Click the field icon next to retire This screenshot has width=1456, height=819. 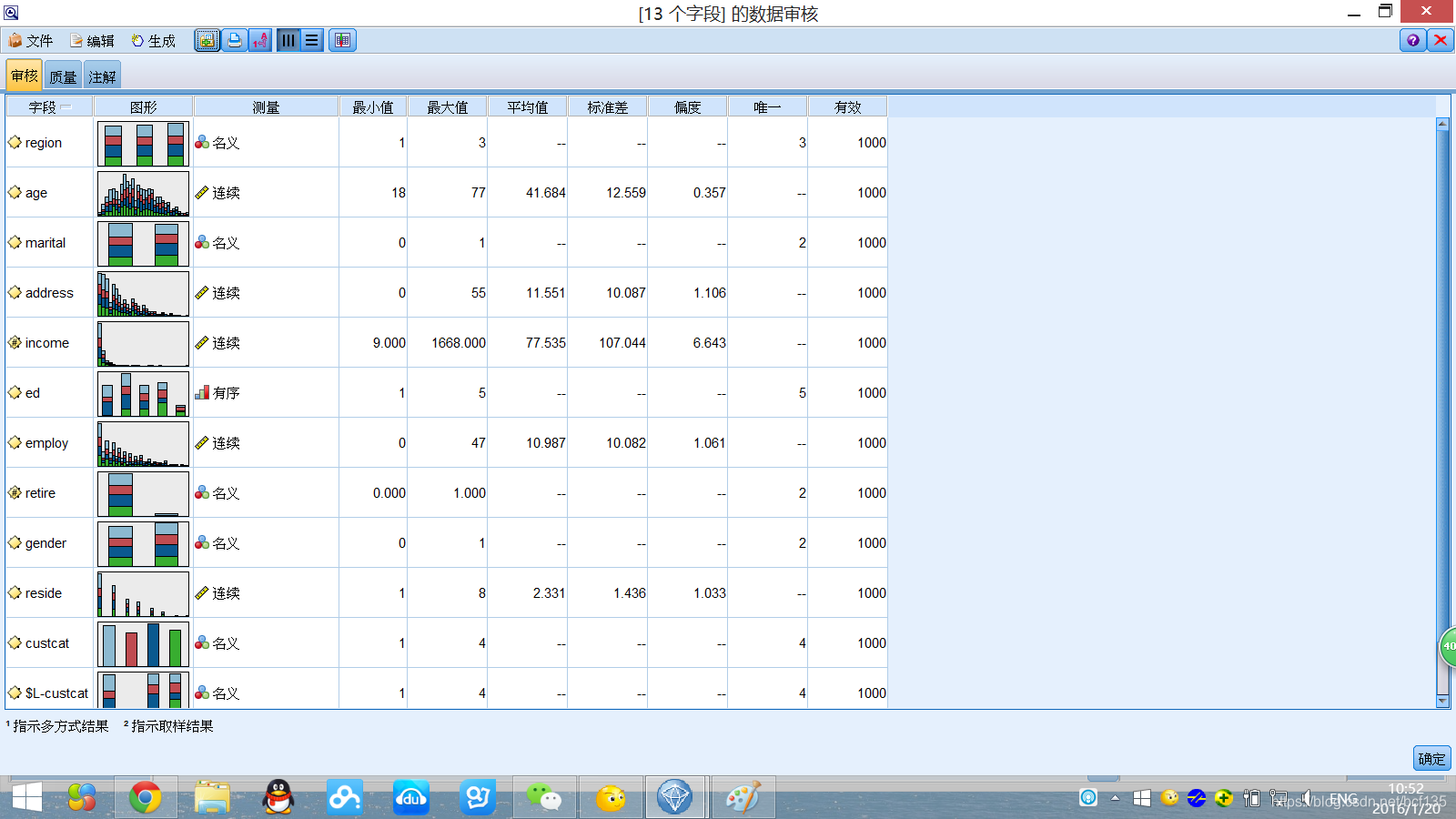point(15,493)
